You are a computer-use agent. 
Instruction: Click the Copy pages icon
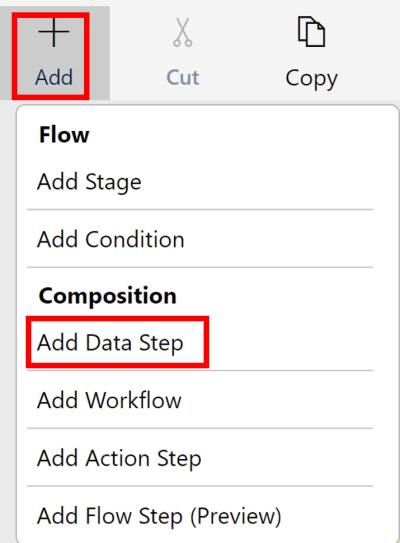tap(311, 31)
